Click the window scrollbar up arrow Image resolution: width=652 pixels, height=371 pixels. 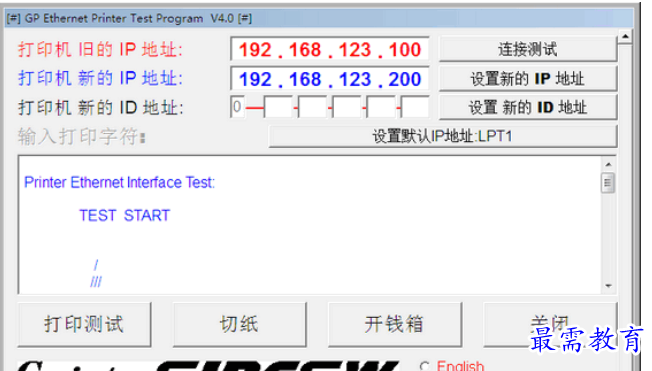click(x=625, y=37)
